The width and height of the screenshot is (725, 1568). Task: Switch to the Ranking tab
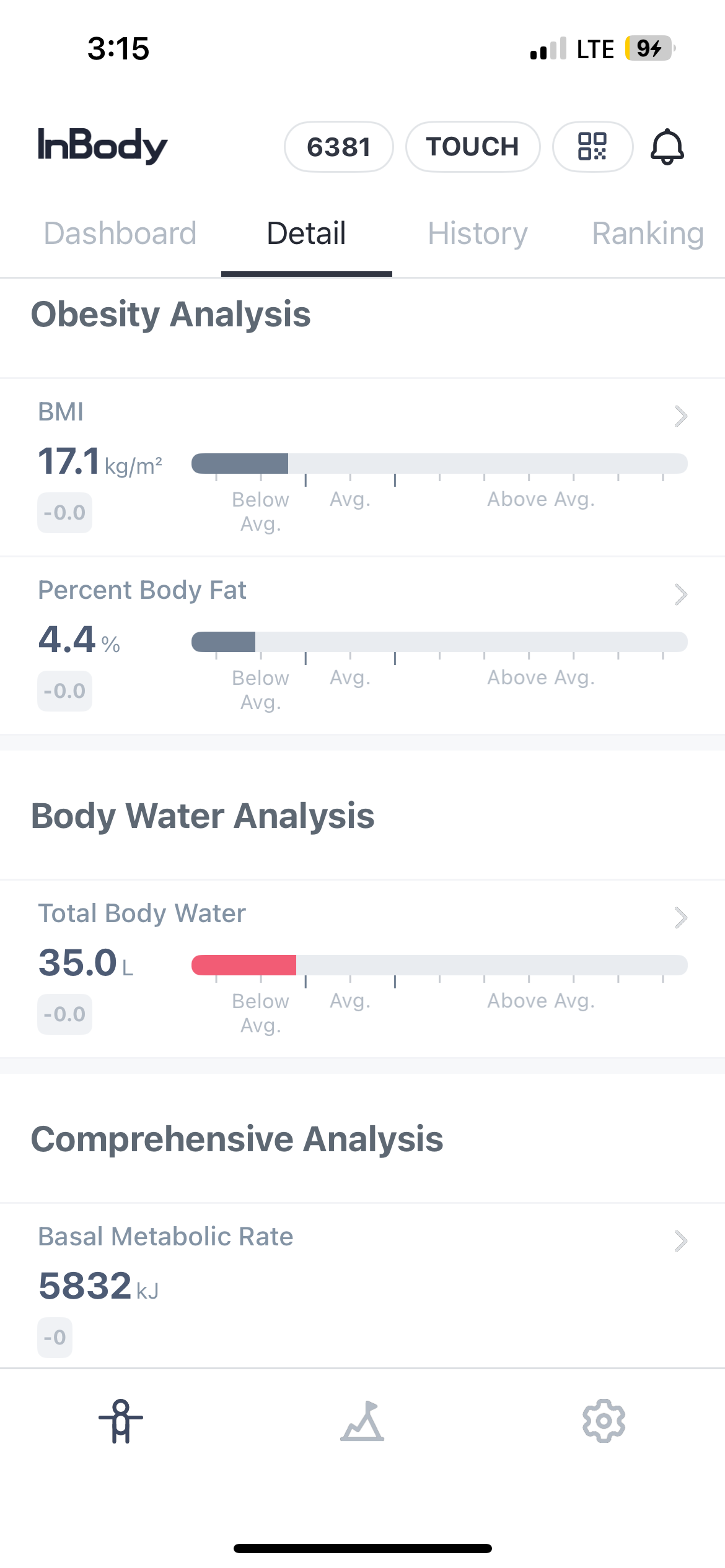(x=648, y=233)
